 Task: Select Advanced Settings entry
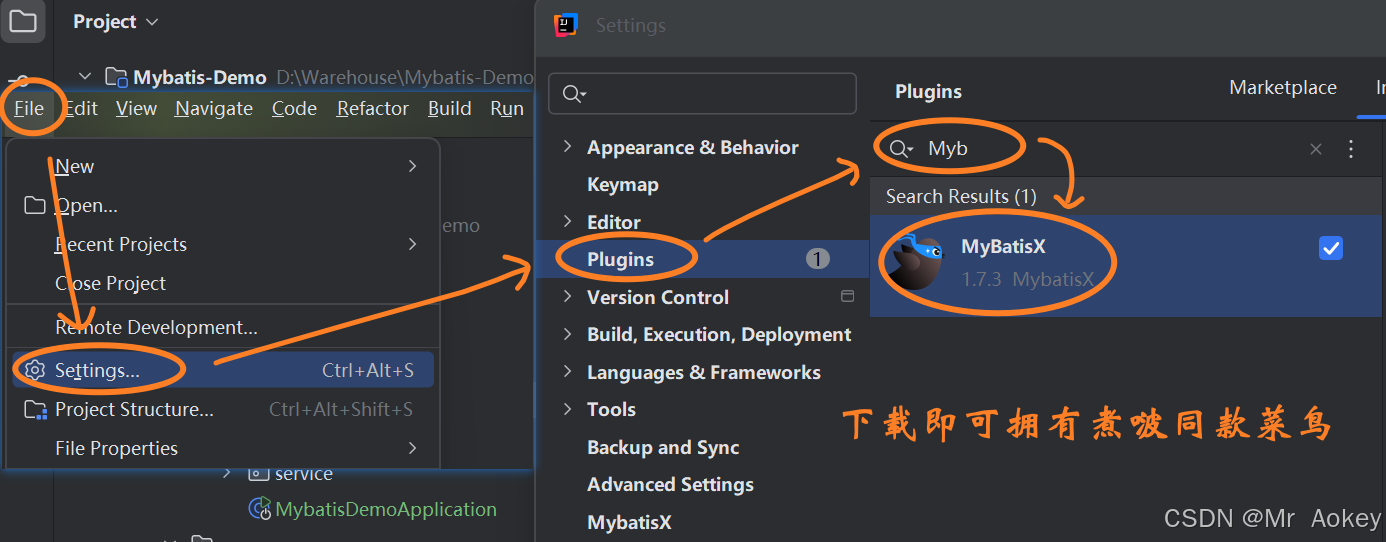click(670, 484)
